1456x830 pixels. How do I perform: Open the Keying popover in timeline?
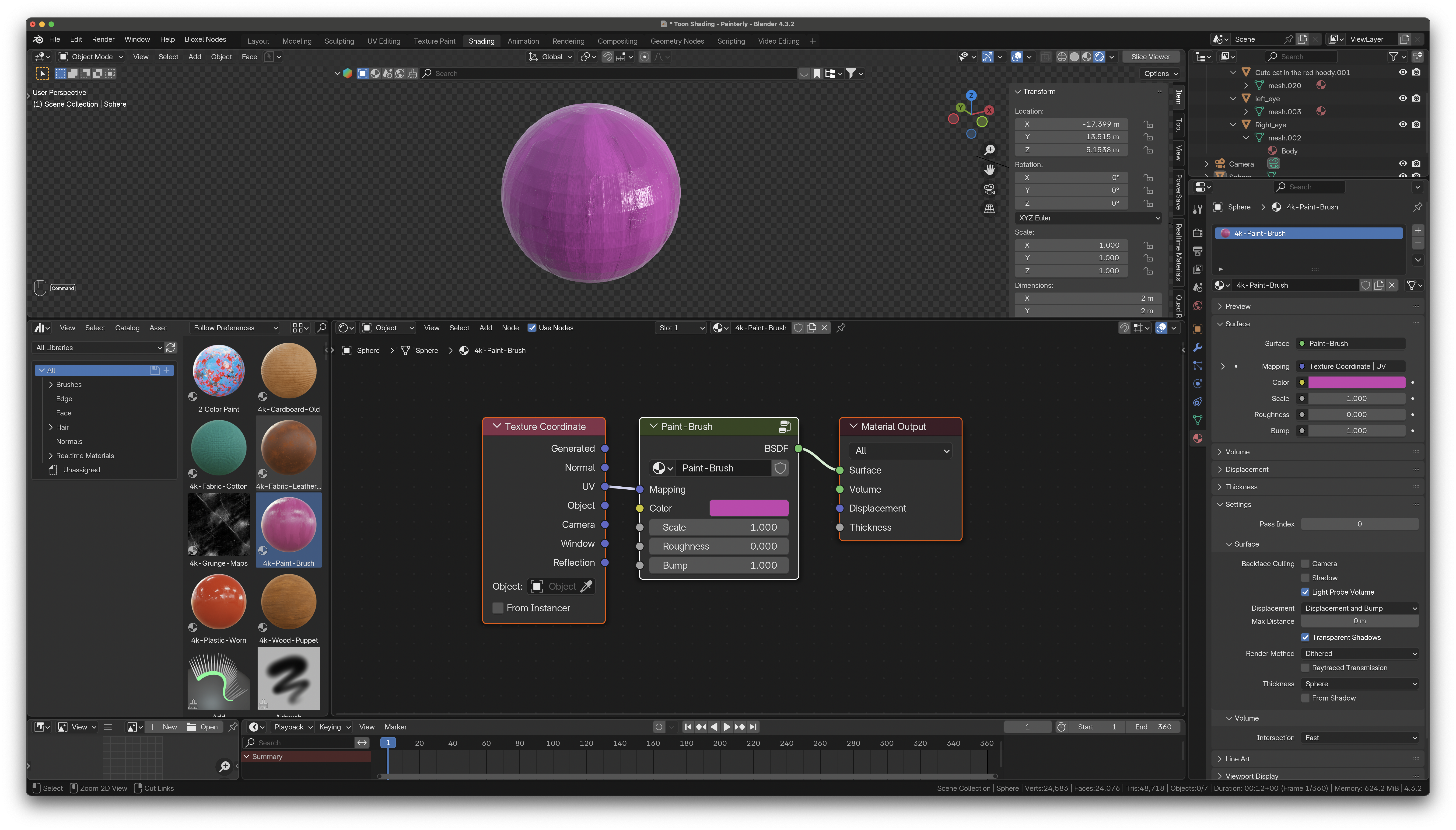pyautogui.click(x=335, y=727)
